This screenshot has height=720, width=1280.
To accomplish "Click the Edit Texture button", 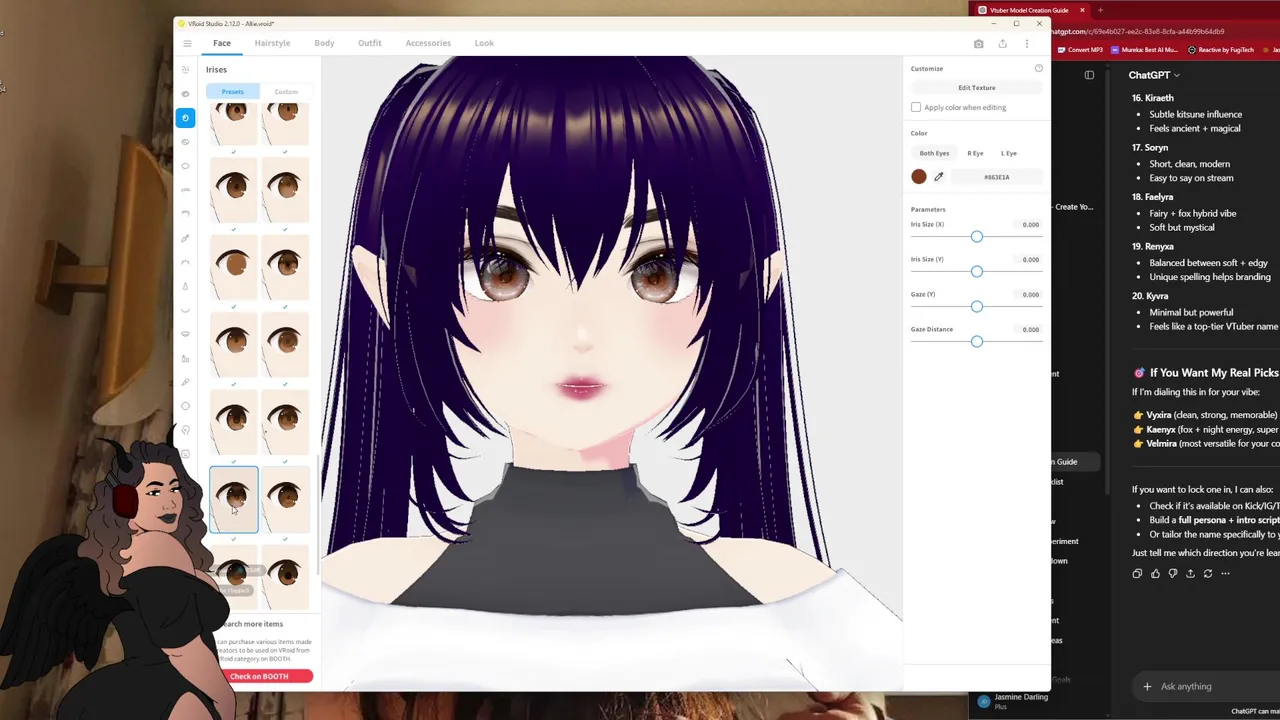I will (977, 88).
